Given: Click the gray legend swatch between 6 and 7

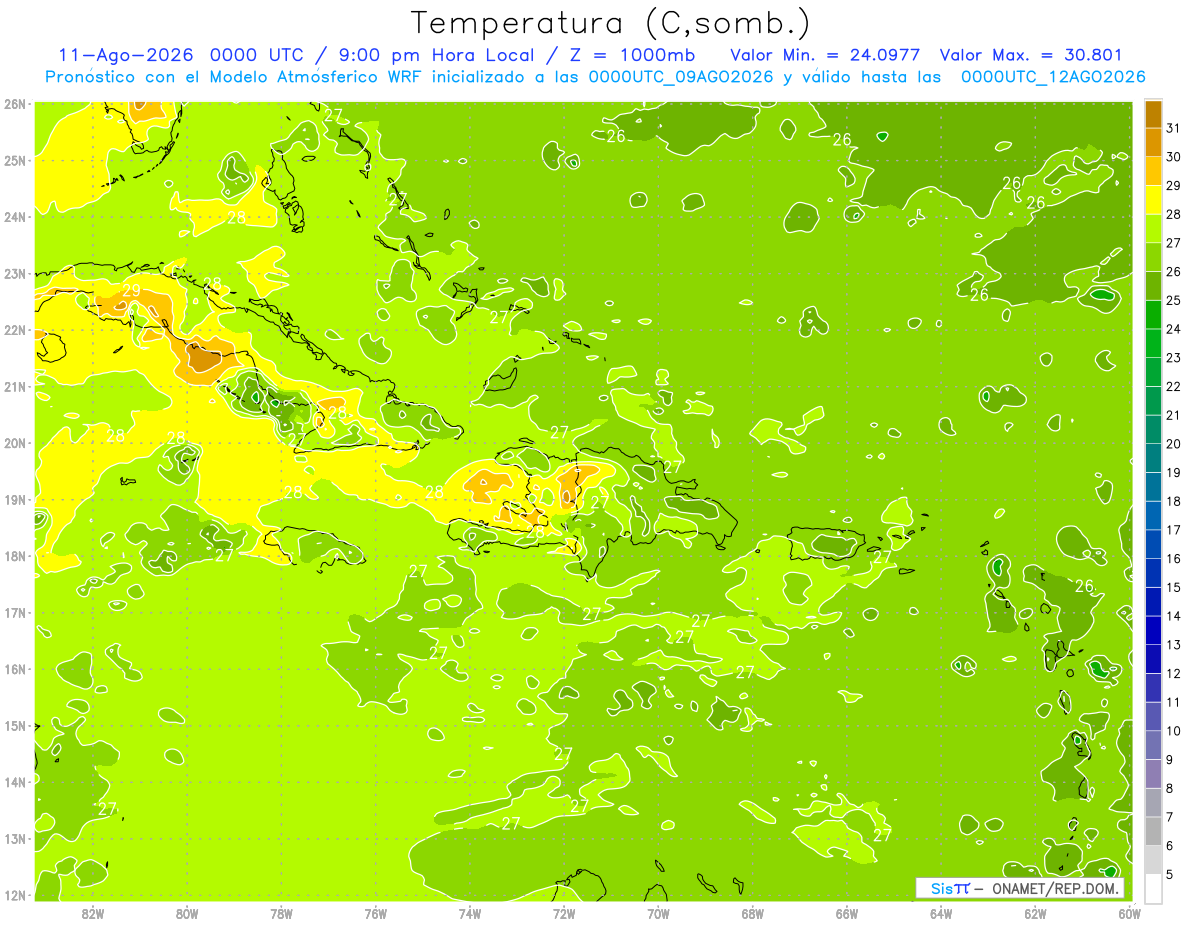Looking at the screenshot, I should (1153, 832).
